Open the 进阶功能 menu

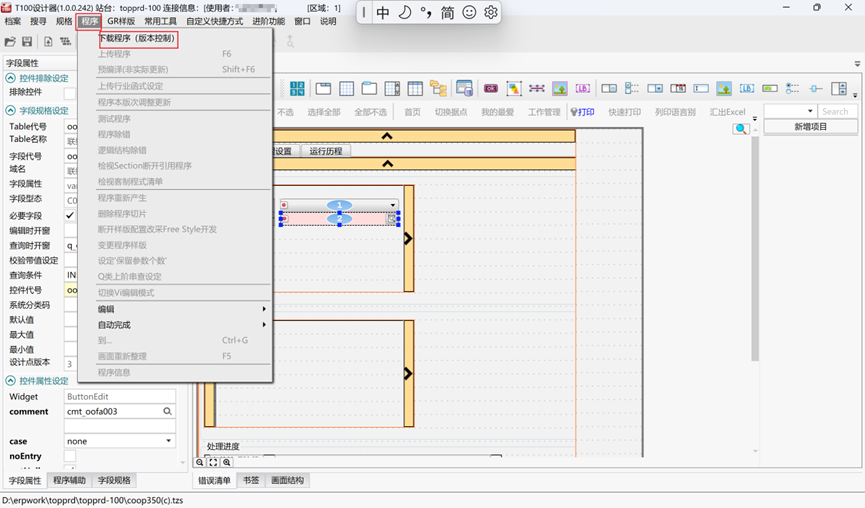pos(269,21)
